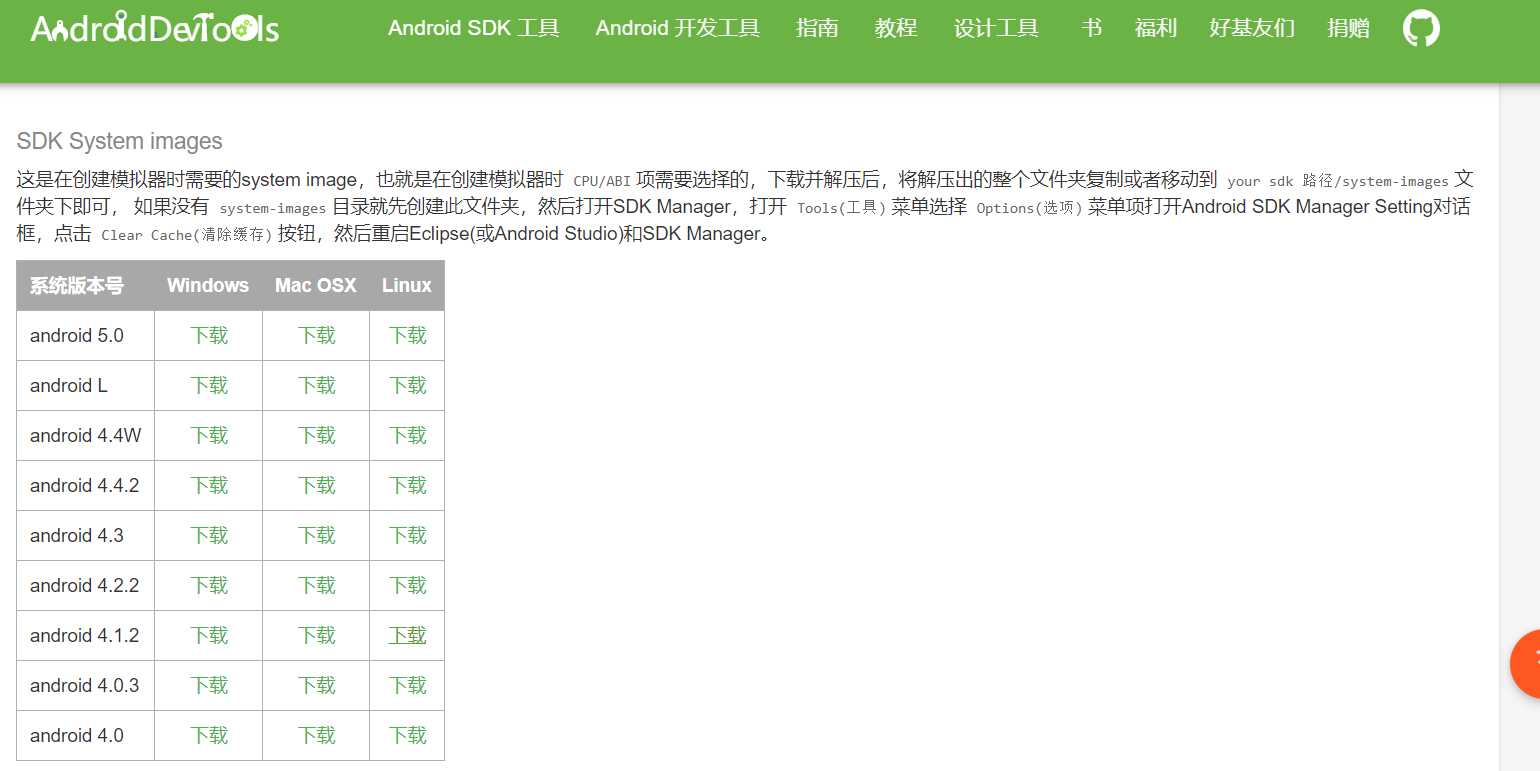The width and height of the screenshot is (1540, 771).
Task: Download android 5.0 image for Linux
Action: tap(407, 335)
